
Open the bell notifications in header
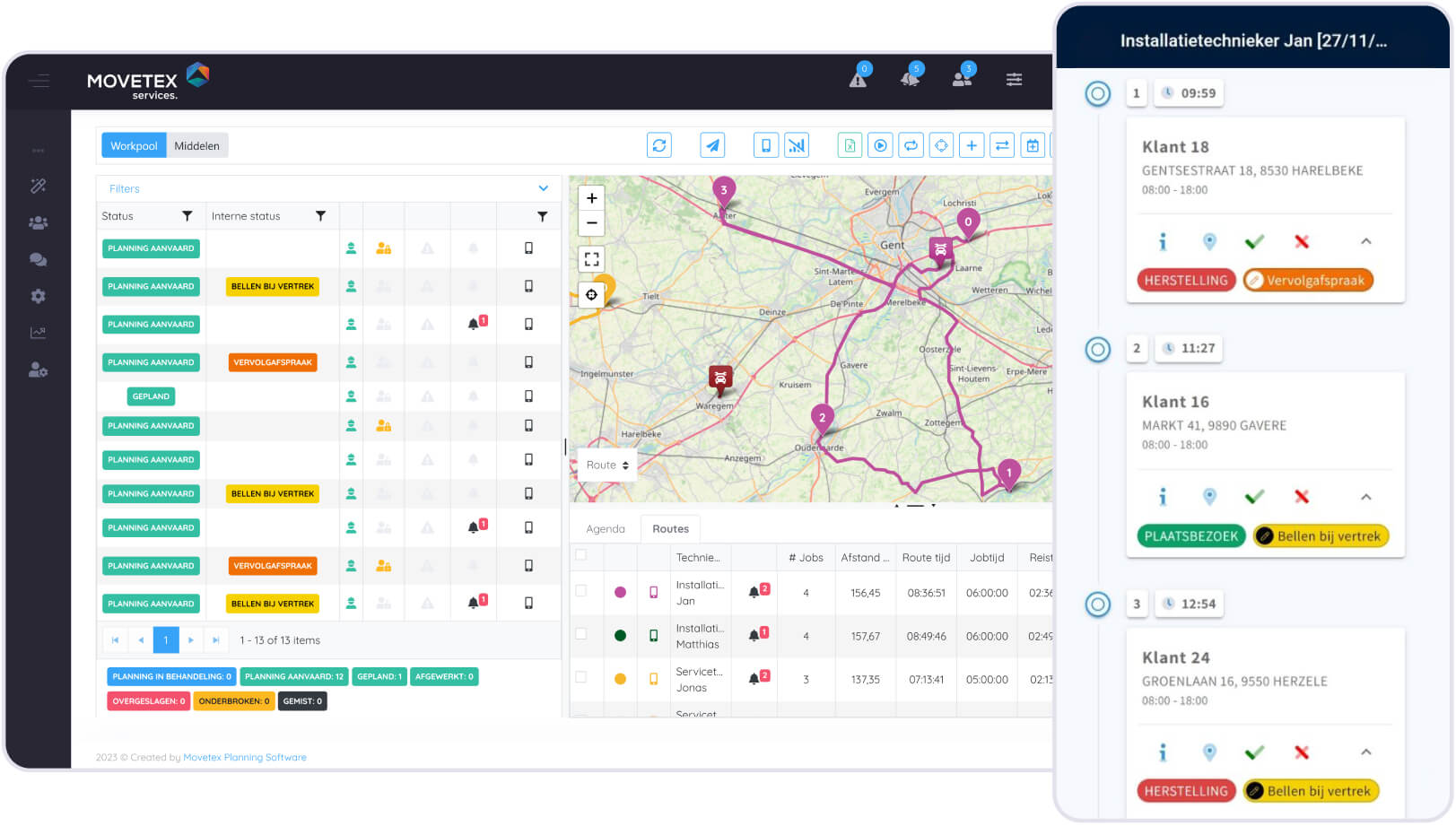click(x=910, y=79)
